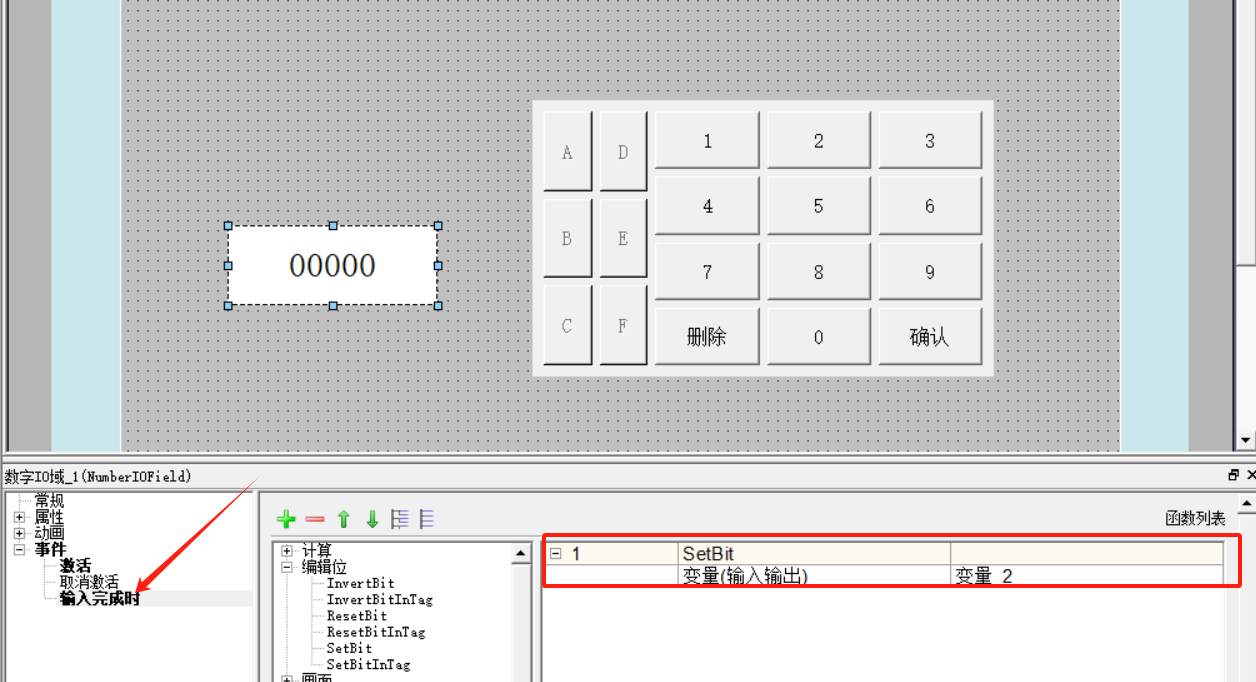Viewport: 1256px width, 682px height.
Task: Click the expand-all tree icon in function toolbar
Action: (x=400, y=519)
